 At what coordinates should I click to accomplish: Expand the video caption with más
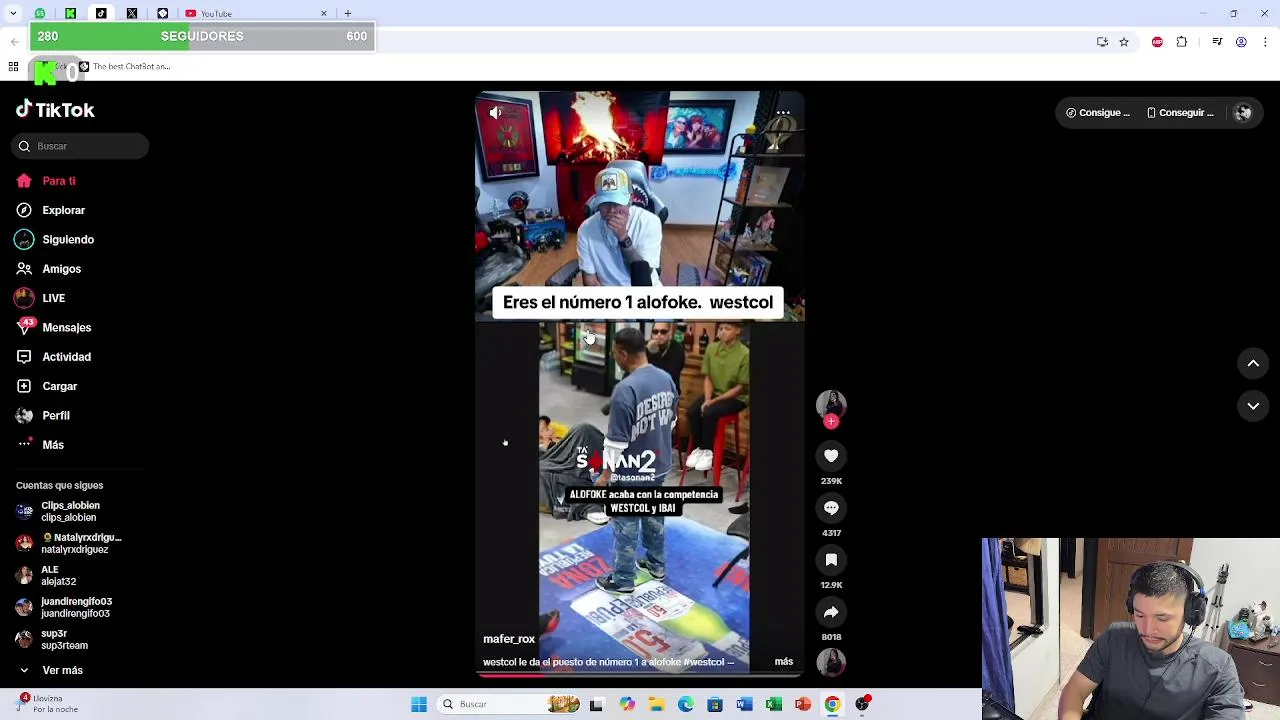(784, 662)
